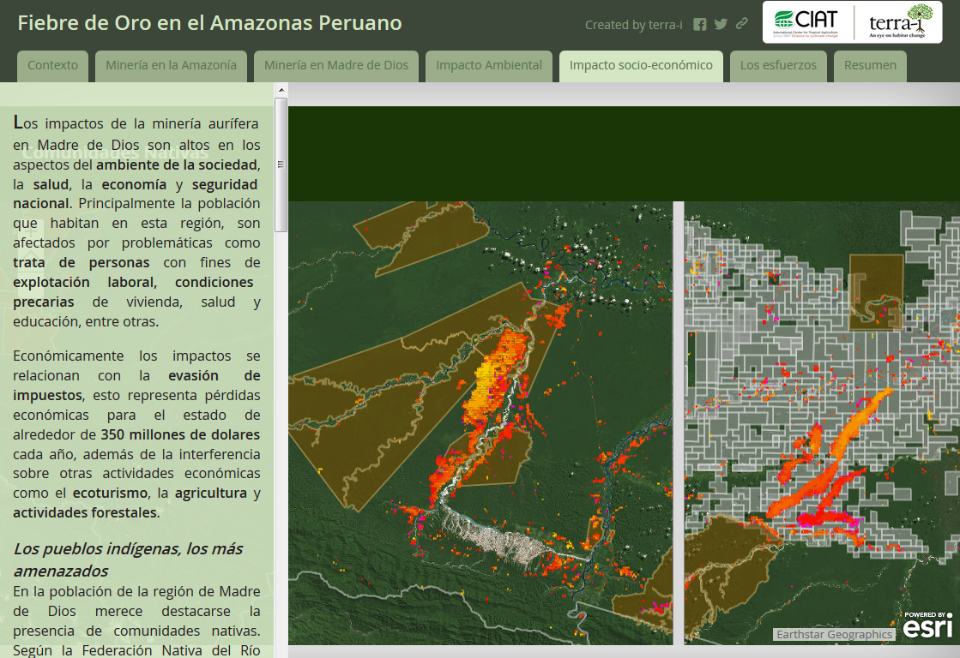
Task: Click the Created by terra-i text
Action: 633,25
